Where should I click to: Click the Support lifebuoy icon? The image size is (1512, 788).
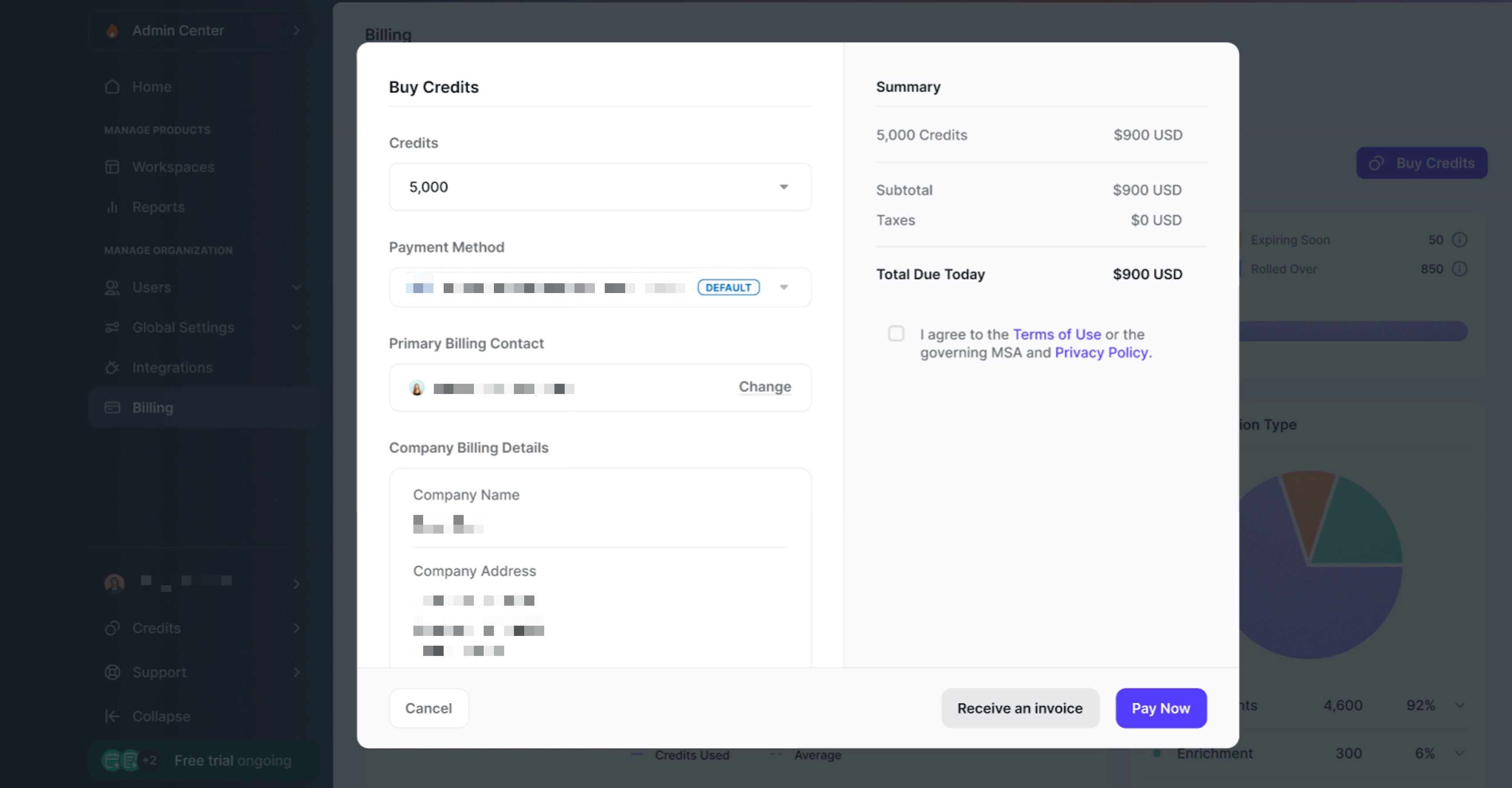(112, 672)
